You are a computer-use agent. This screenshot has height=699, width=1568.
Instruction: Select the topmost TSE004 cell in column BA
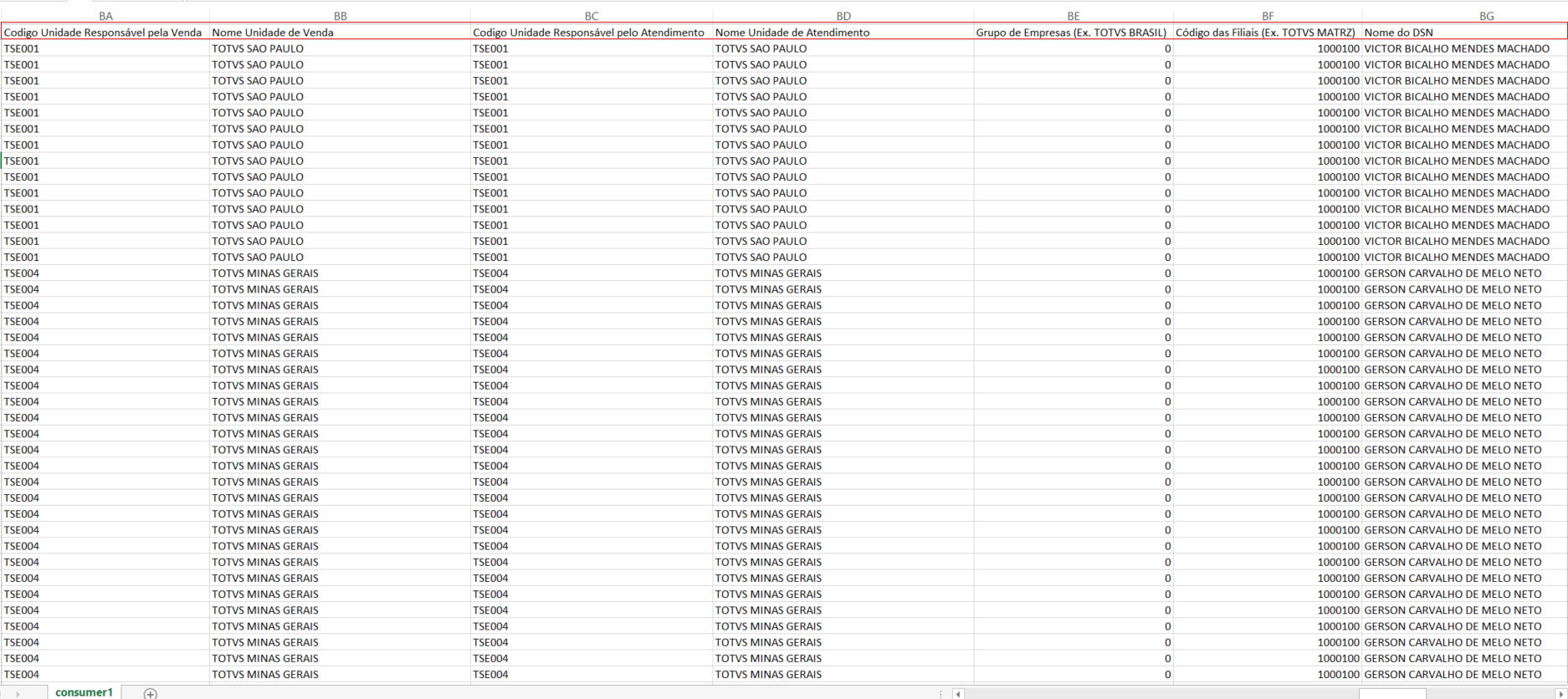tap(105, 273)
